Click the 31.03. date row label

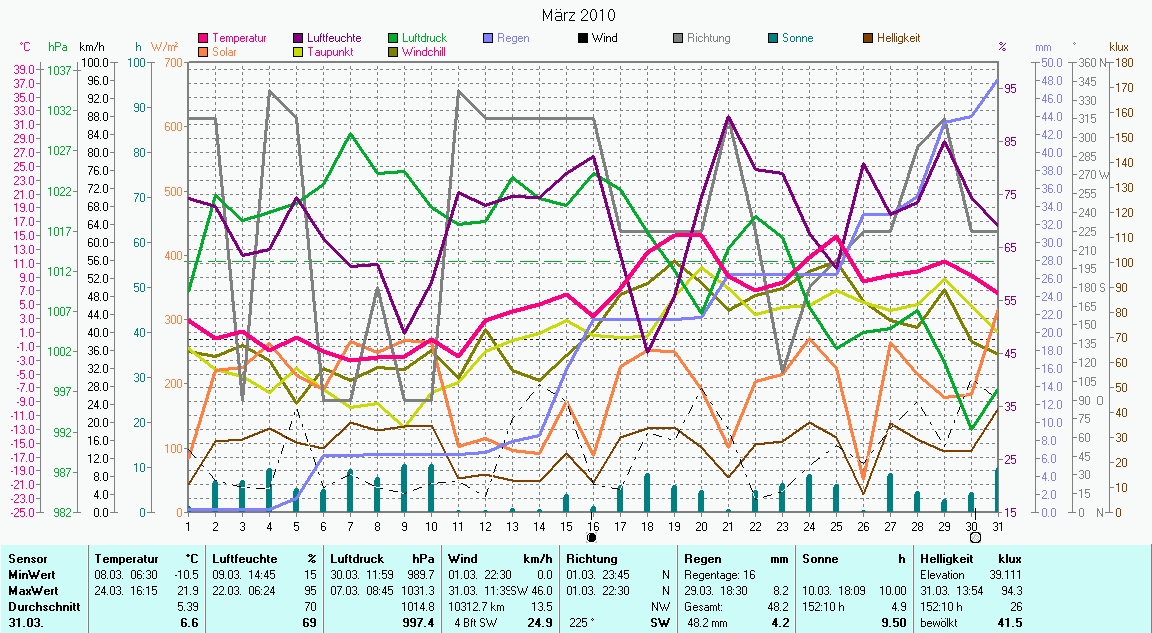(25, 623)
